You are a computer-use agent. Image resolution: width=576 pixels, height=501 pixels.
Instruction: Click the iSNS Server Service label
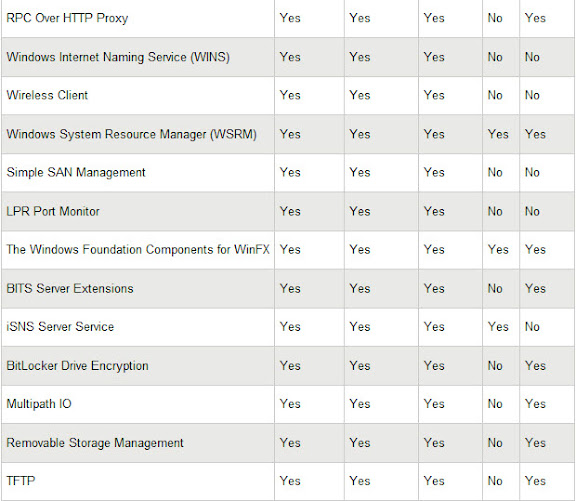pos(60,327)
